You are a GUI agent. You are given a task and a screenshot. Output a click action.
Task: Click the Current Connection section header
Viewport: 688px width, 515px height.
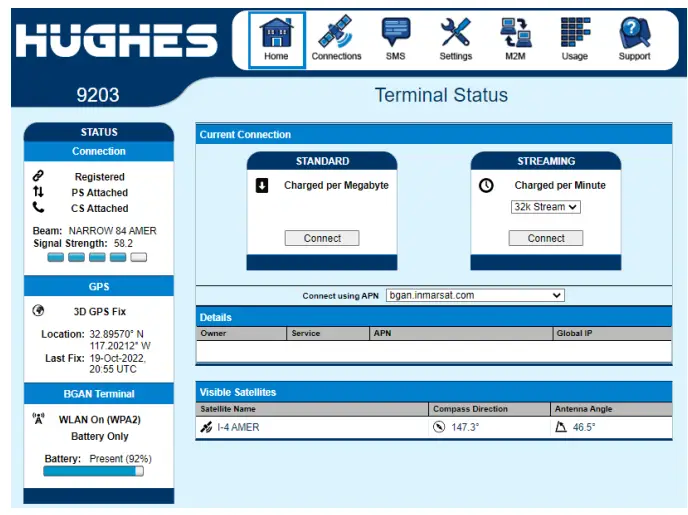click(434, 134)
